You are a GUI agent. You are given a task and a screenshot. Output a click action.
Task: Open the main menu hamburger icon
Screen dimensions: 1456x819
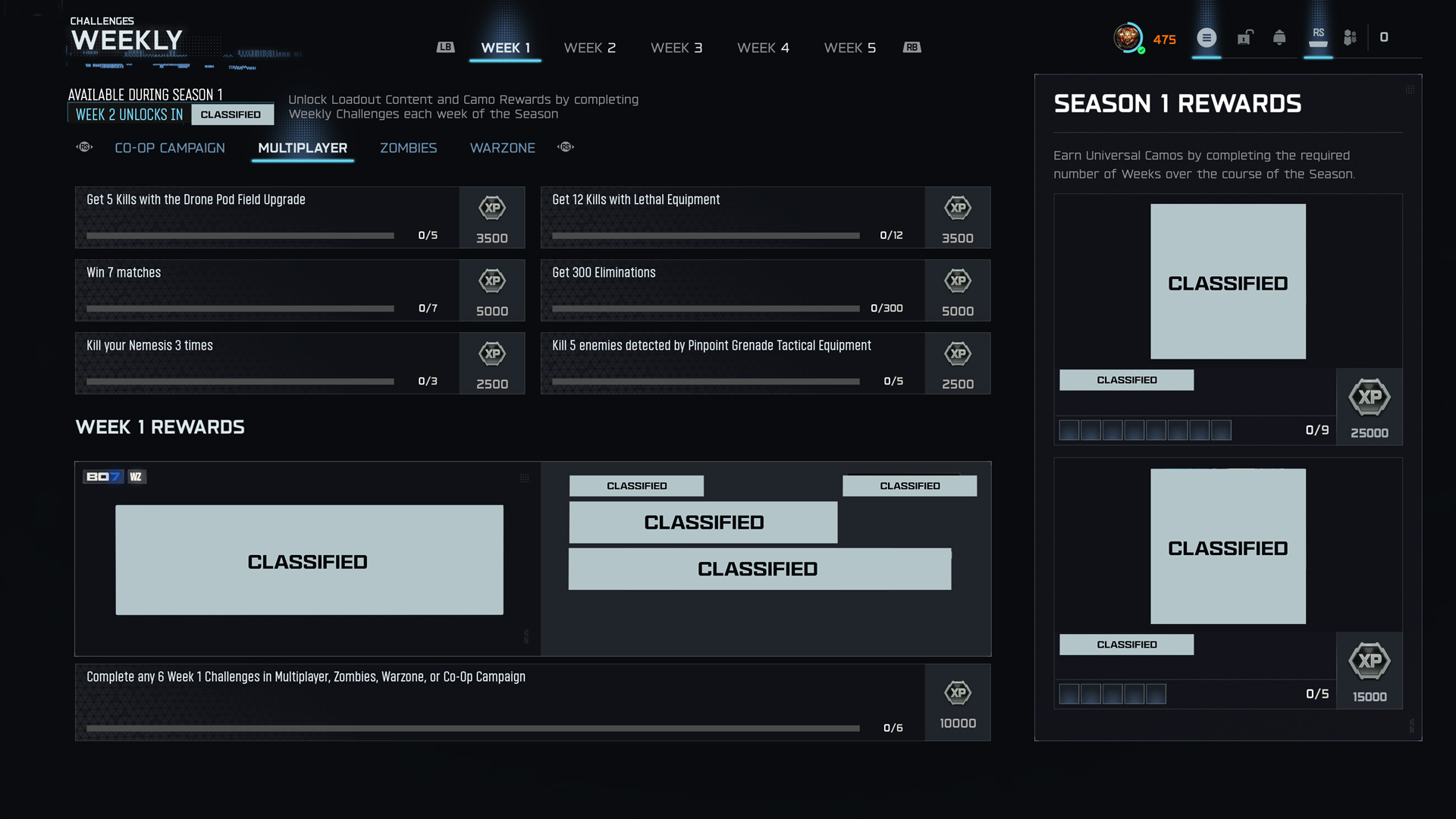click(x=1207, y=37)
